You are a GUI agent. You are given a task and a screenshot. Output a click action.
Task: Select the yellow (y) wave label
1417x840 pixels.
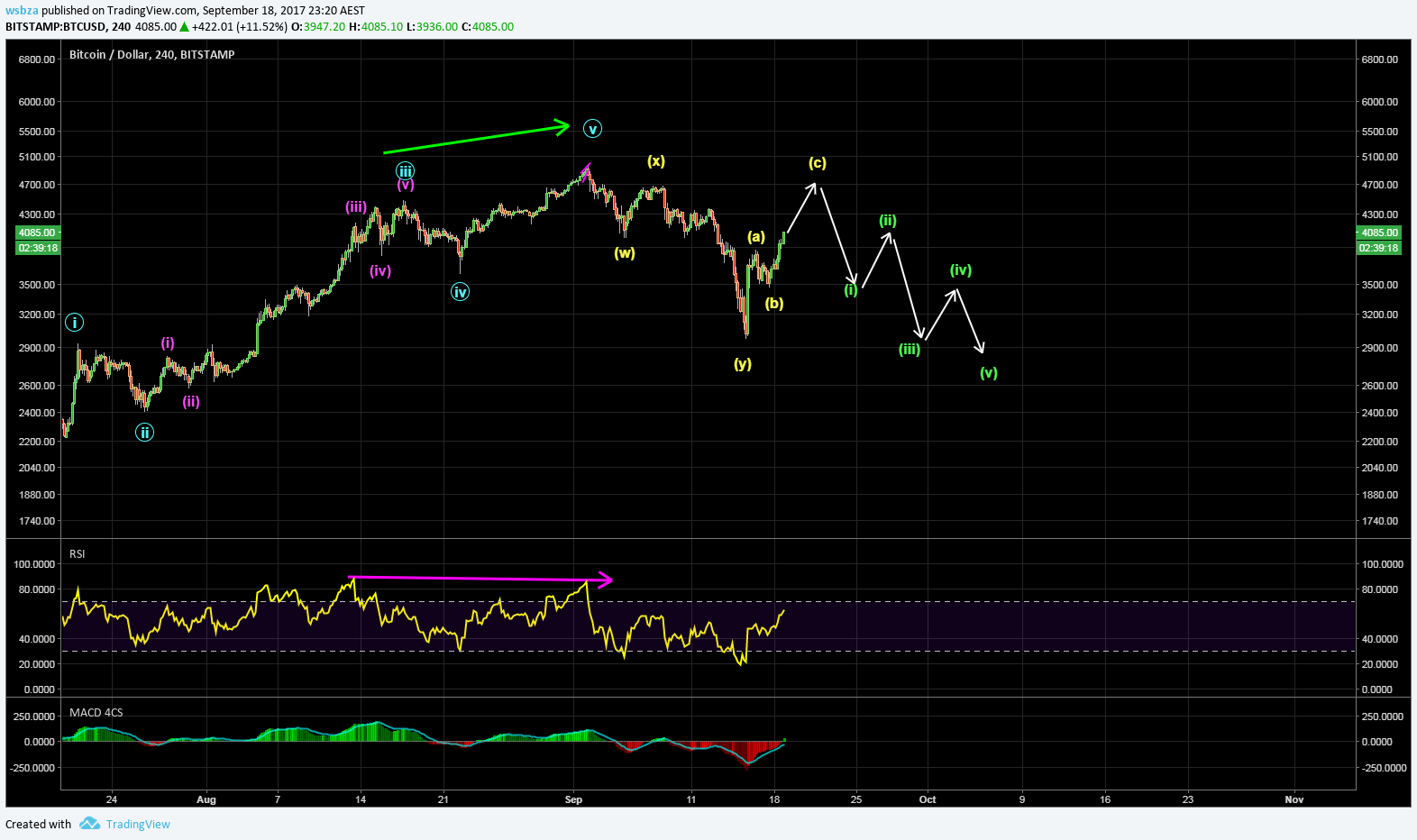[743, 363]
